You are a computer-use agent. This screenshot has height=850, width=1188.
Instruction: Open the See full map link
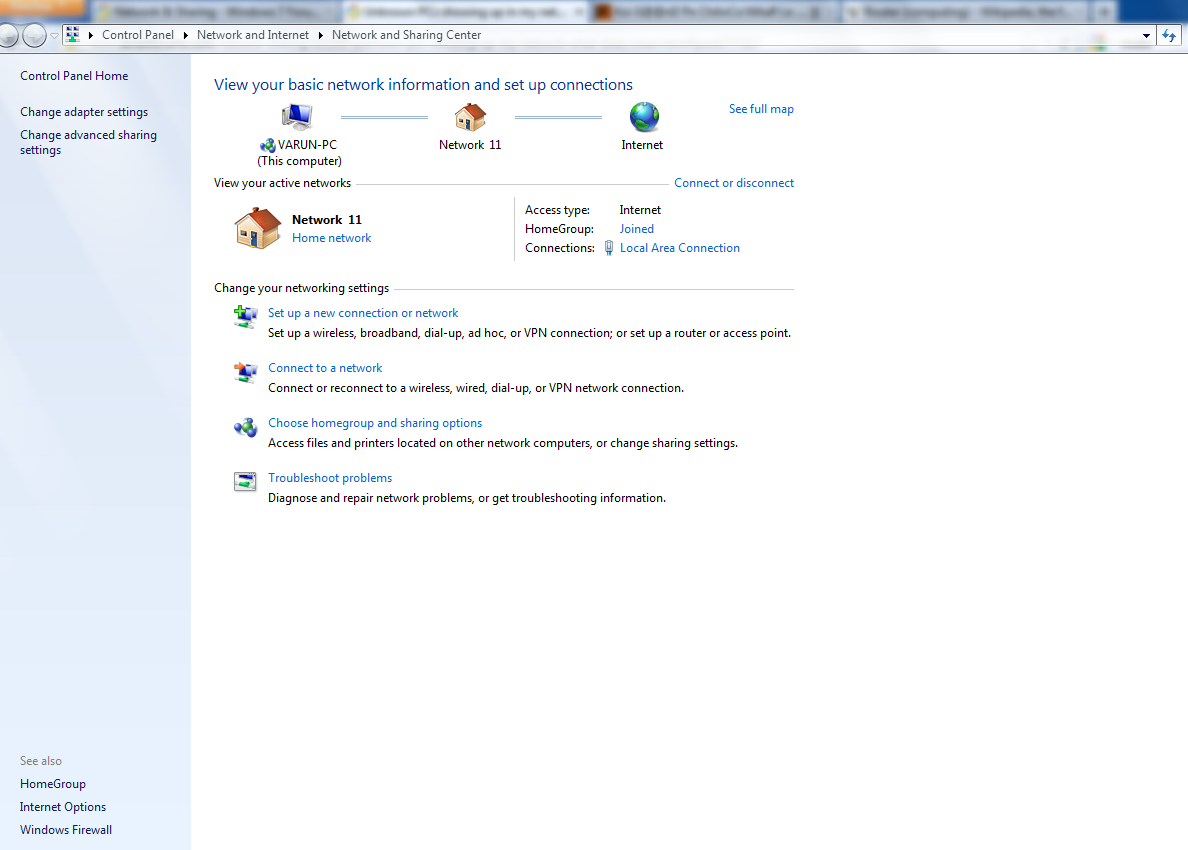point(761,109)
